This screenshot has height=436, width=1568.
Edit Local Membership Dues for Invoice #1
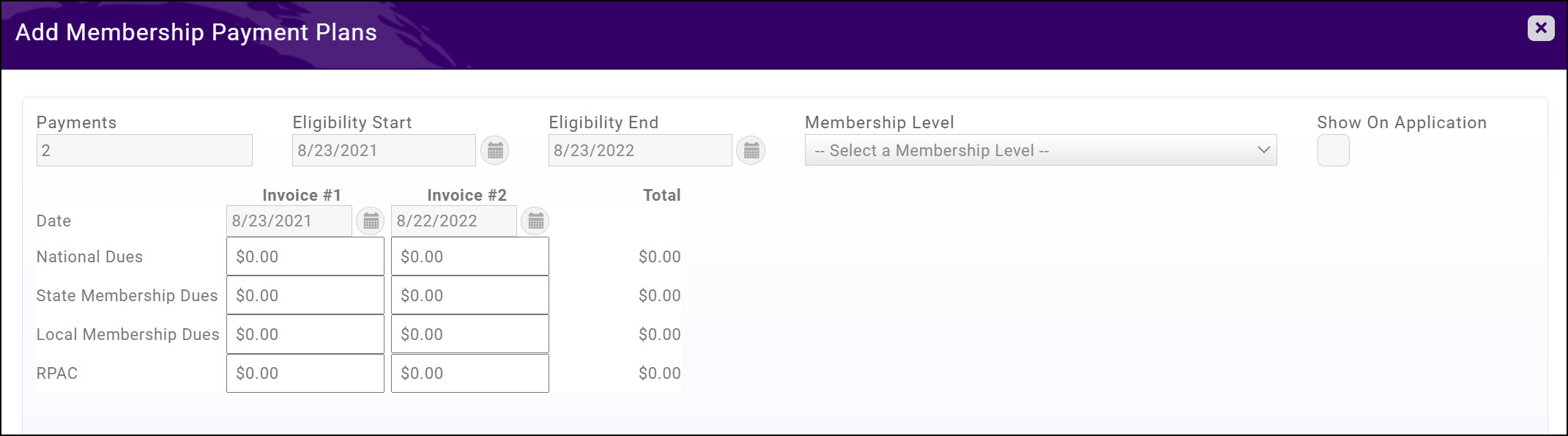[305, 334]
